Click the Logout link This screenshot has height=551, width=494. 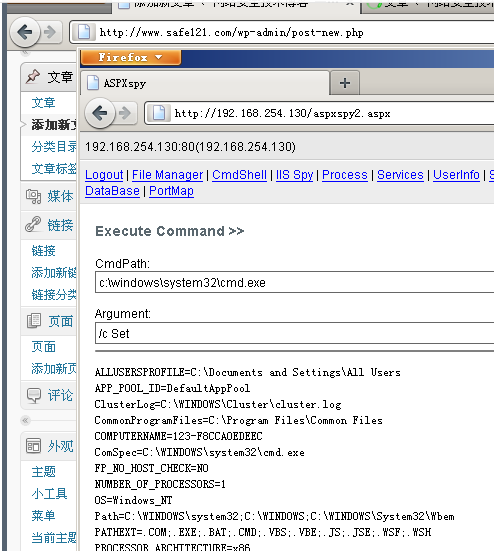[x=104, y=175]
